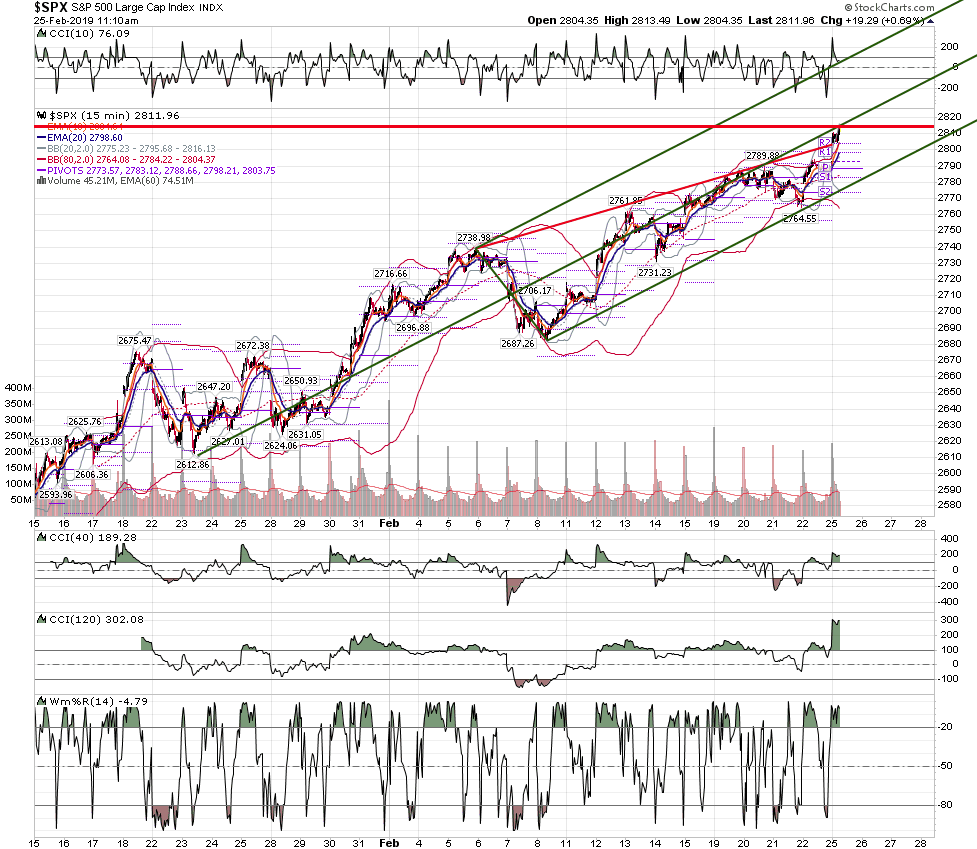The image size is (977, 849).
Task: Click the 2738.98 price label
Action: tap(474, 237)
